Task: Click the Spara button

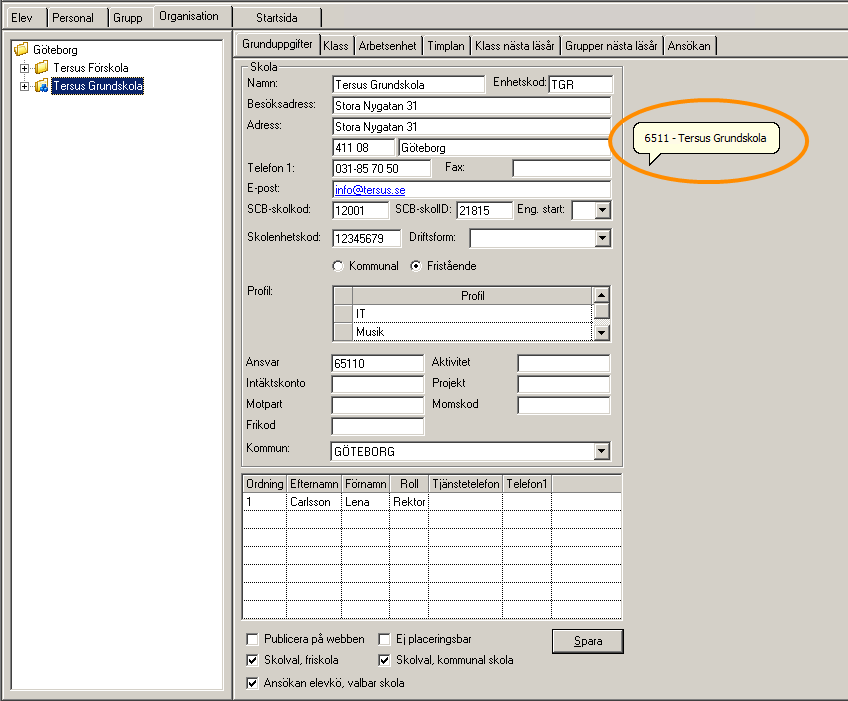Action: click(x=588, y=641)
